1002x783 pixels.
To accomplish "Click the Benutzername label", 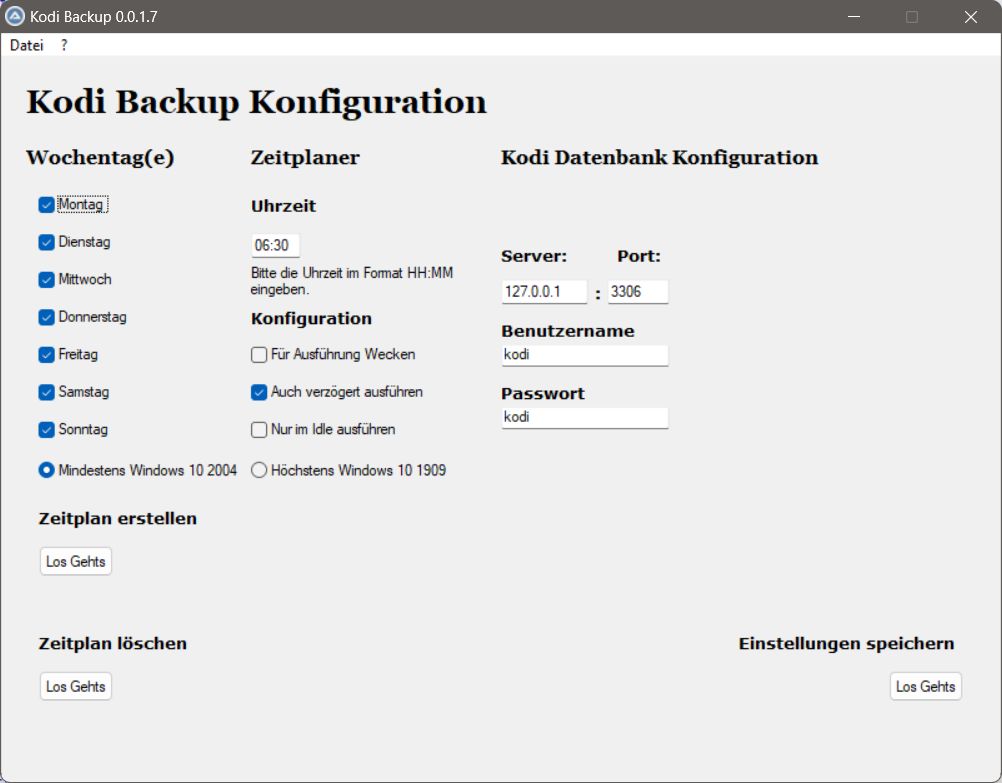I will click(568, 331).
